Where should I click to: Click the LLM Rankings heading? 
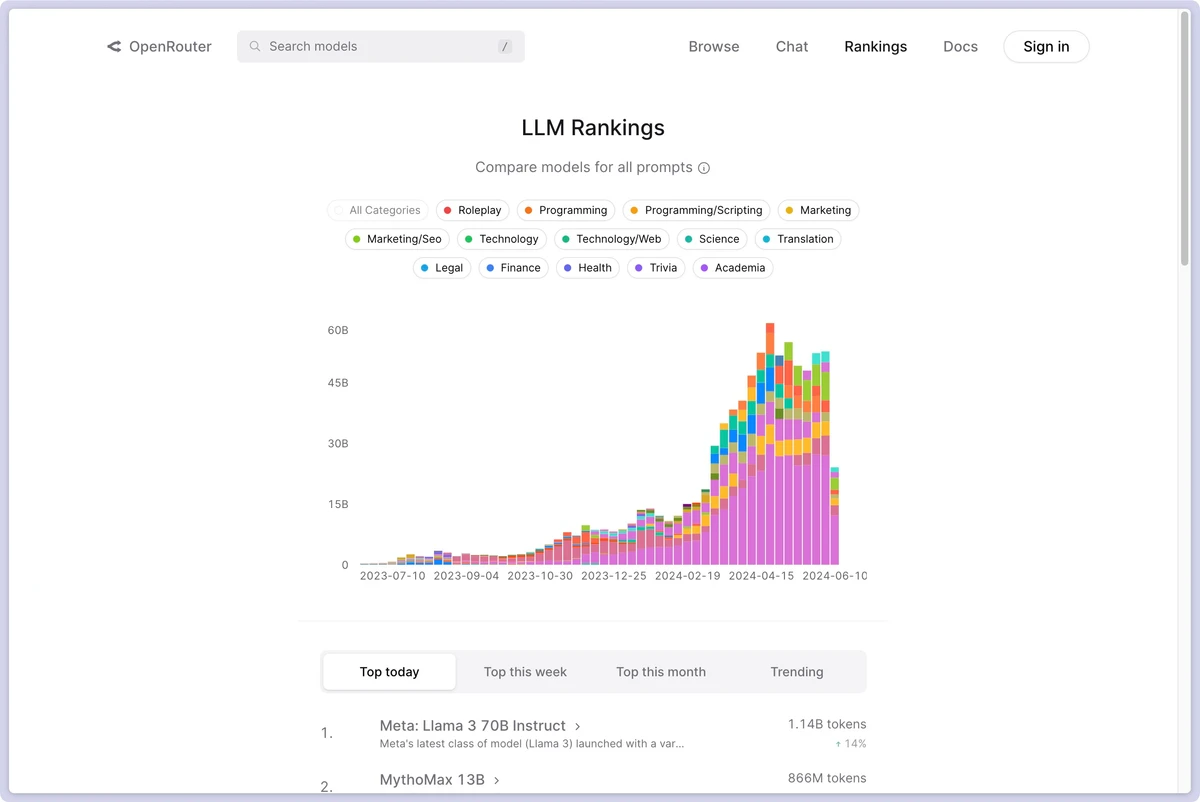point(593,128)
